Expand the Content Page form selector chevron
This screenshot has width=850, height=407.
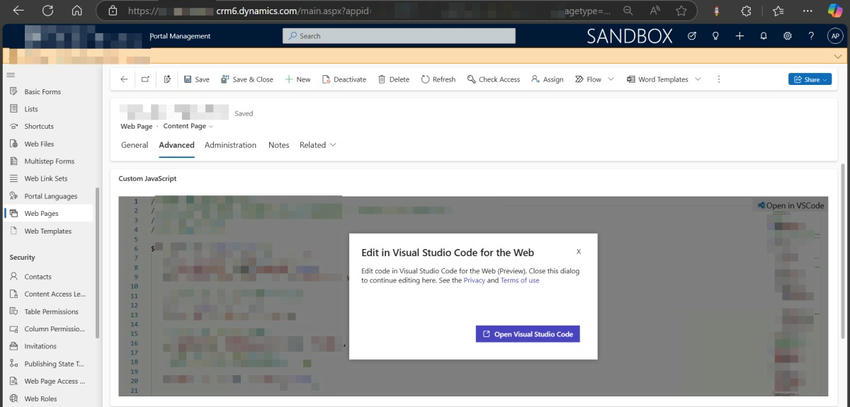coord(211,126)
